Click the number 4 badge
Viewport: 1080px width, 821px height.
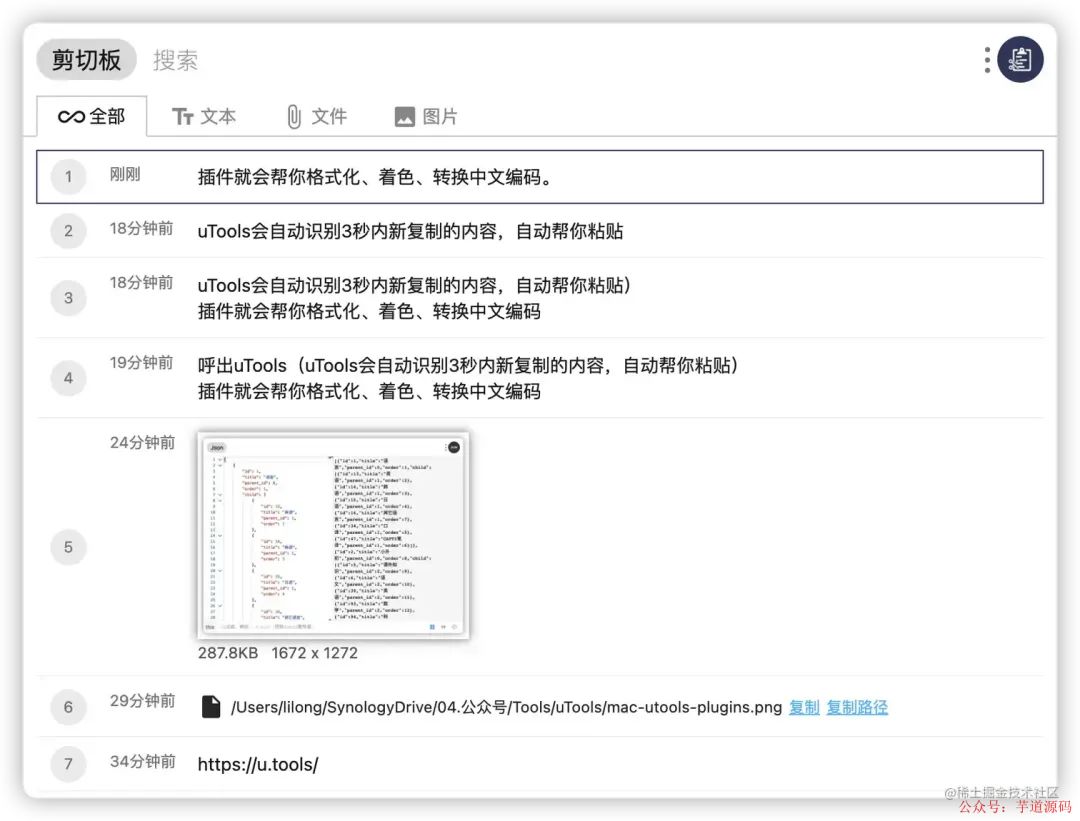(68, 377)
